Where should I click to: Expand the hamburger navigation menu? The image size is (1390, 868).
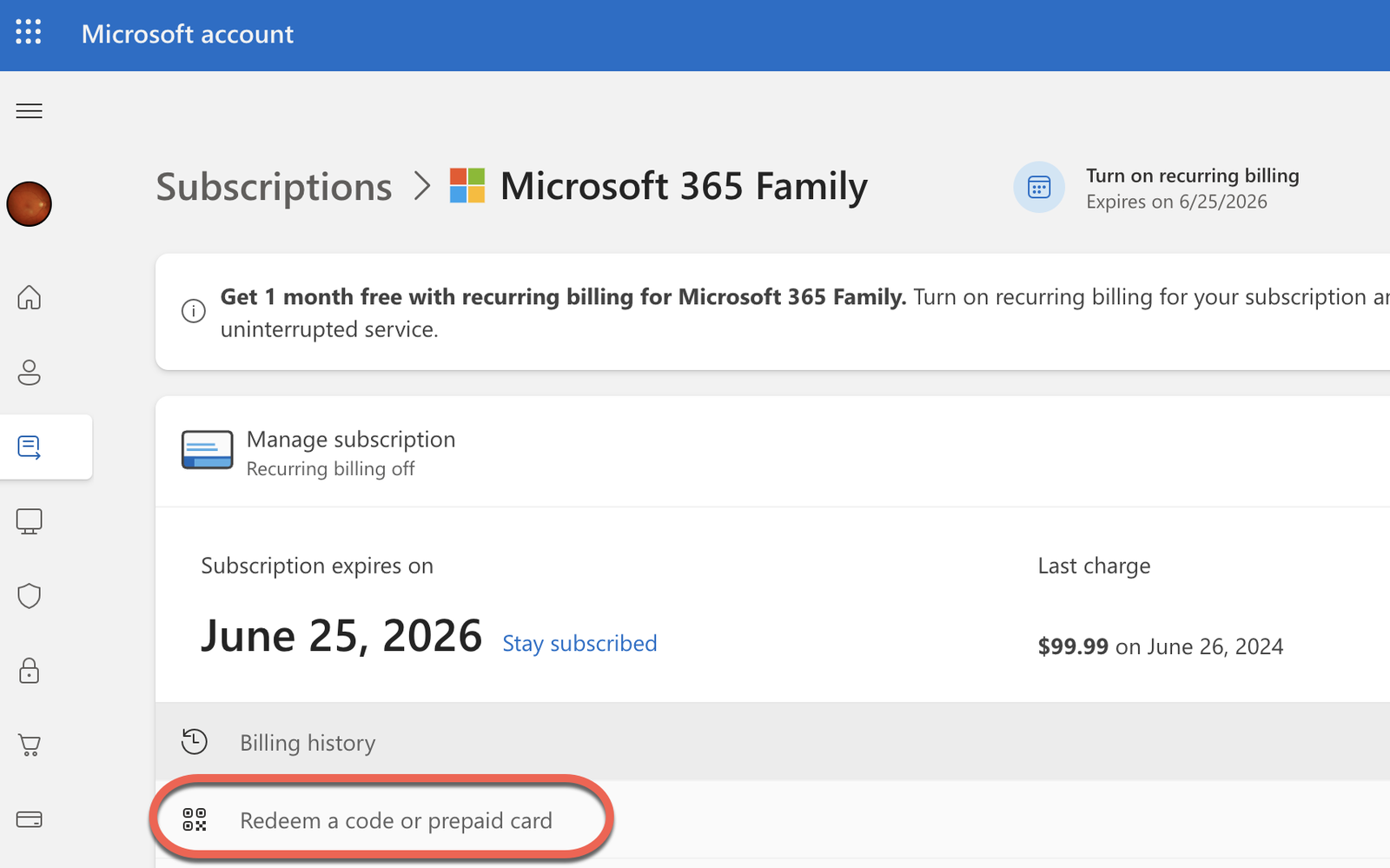click(29, 111)
